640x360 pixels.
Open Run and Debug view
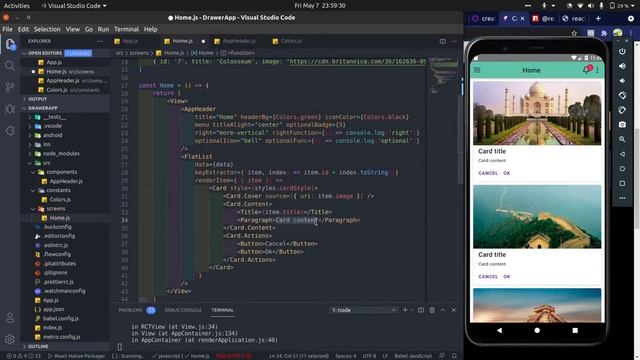click(x=10, y=109)
